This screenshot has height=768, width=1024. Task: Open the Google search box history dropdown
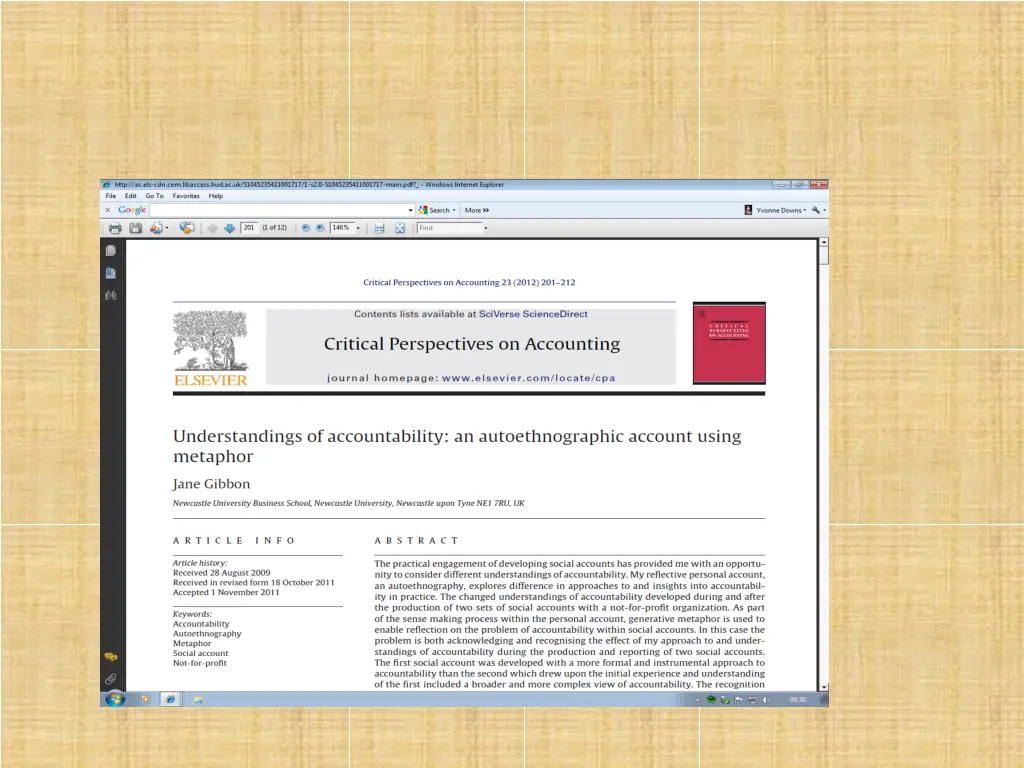tap(410, 210)
